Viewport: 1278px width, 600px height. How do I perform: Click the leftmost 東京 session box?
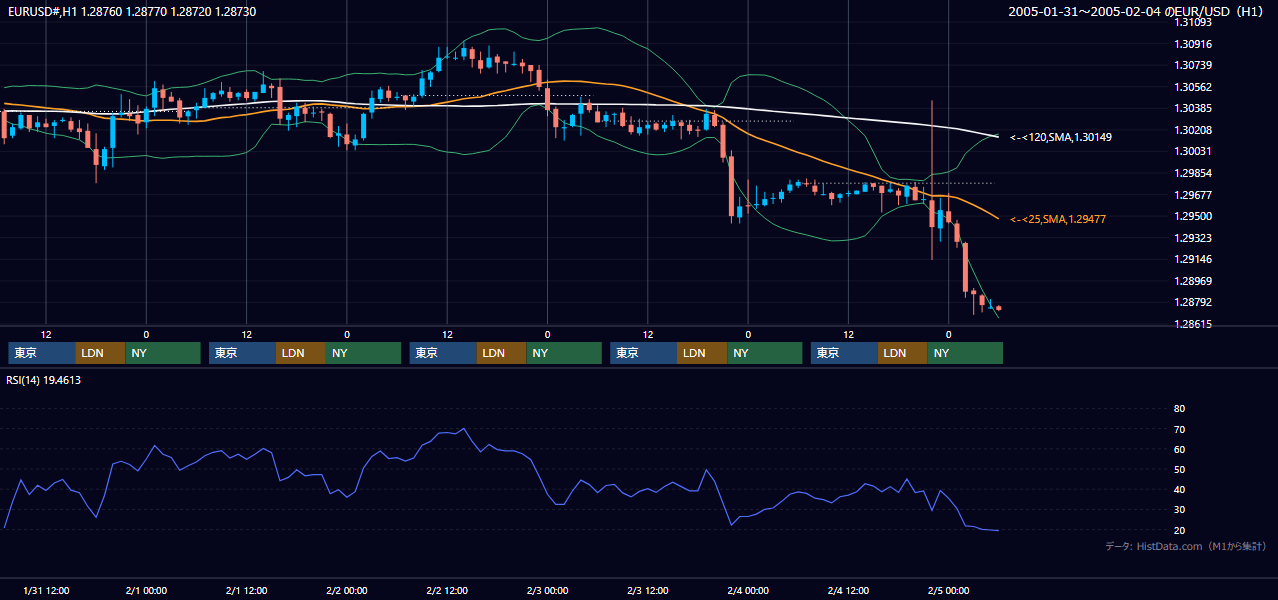coord(42,353)
